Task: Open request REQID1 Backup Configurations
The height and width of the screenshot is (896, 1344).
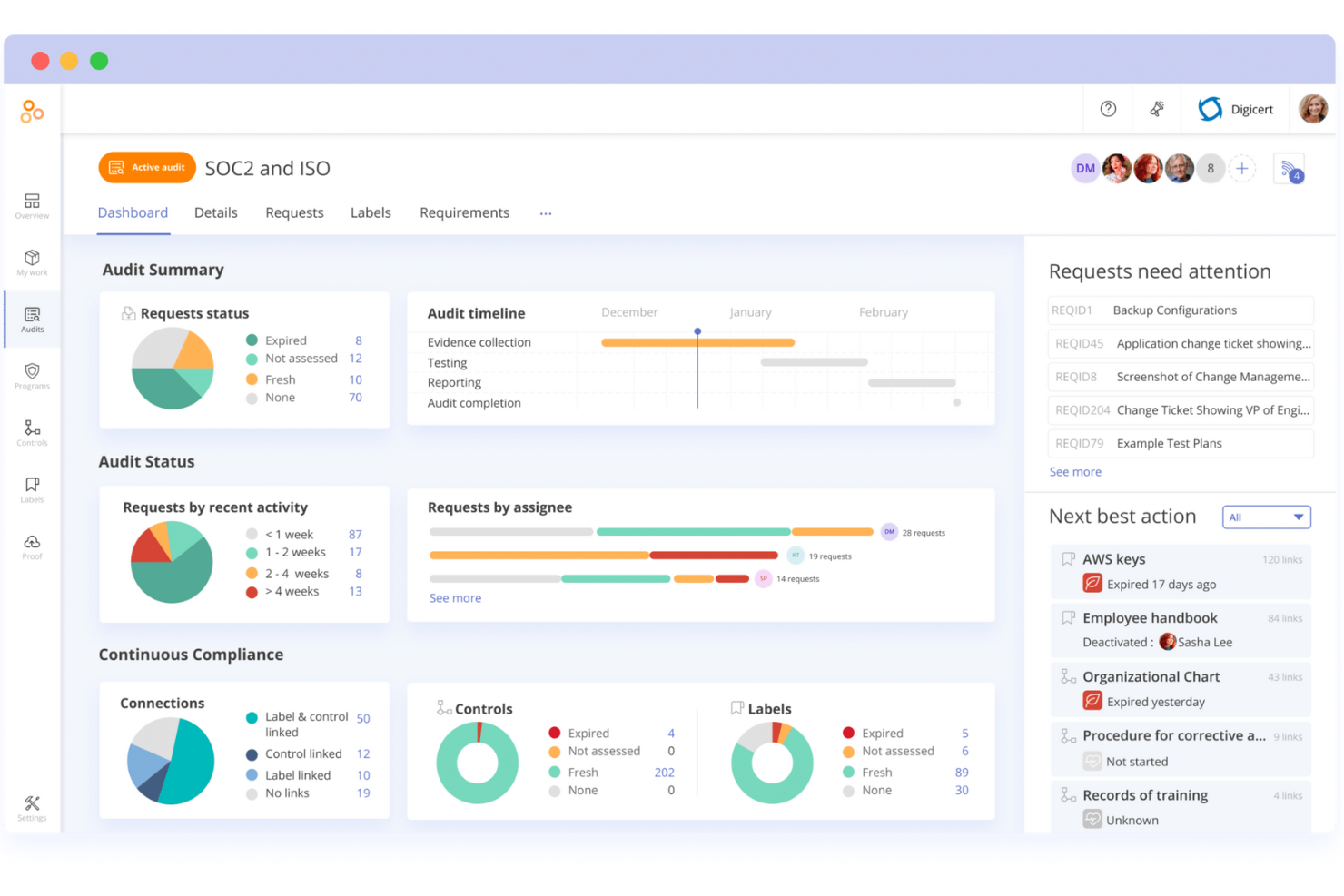Action: [x=1181, y=310]
